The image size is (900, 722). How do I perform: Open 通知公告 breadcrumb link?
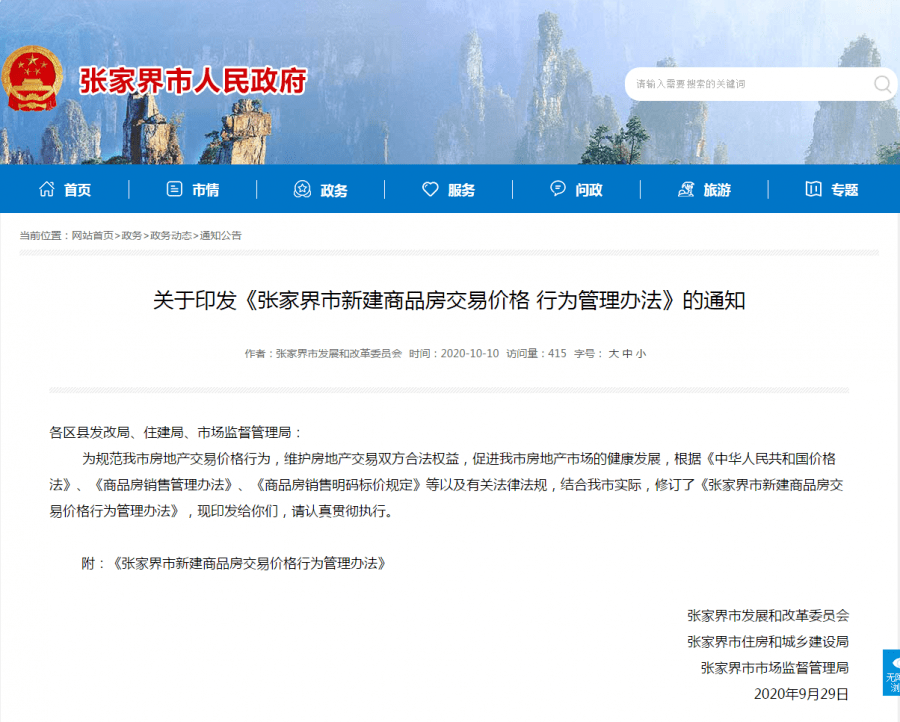pyautogui.click(x=220, y=236)
